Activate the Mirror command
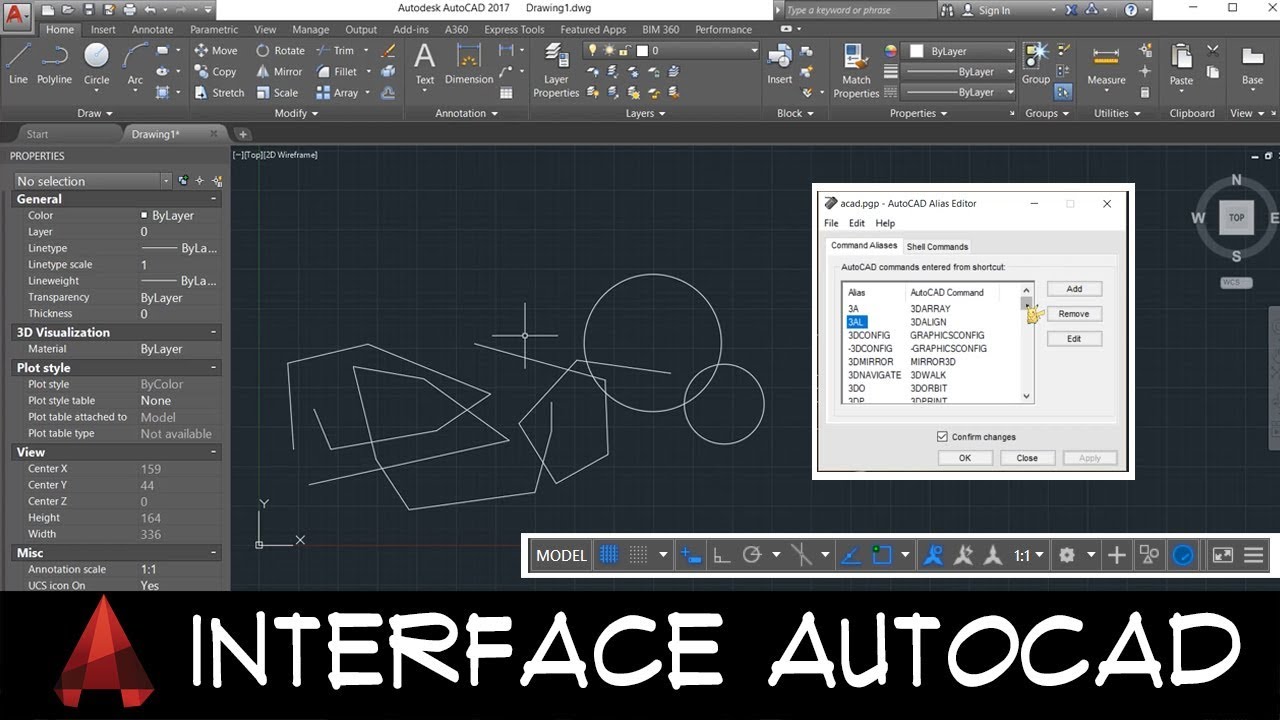 (x=279, y=71)
